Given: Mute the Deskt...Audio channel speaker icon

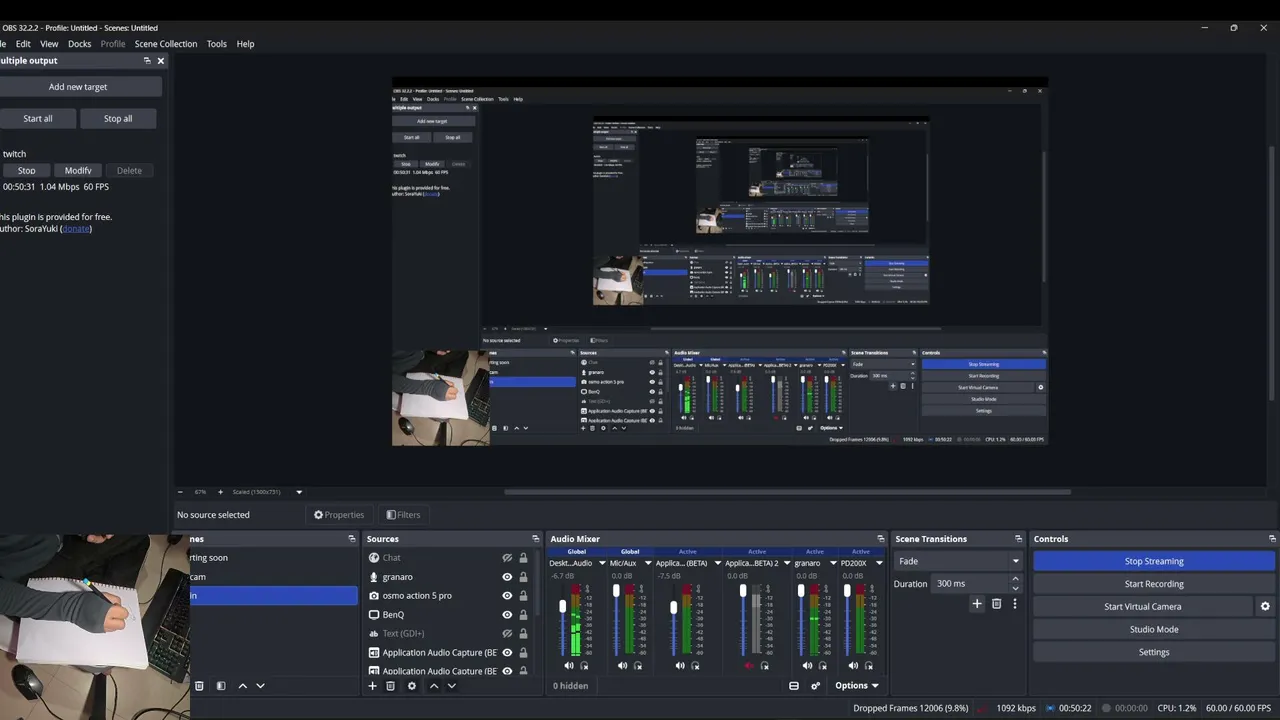Looking at the screenshot, I should [569, 665].
